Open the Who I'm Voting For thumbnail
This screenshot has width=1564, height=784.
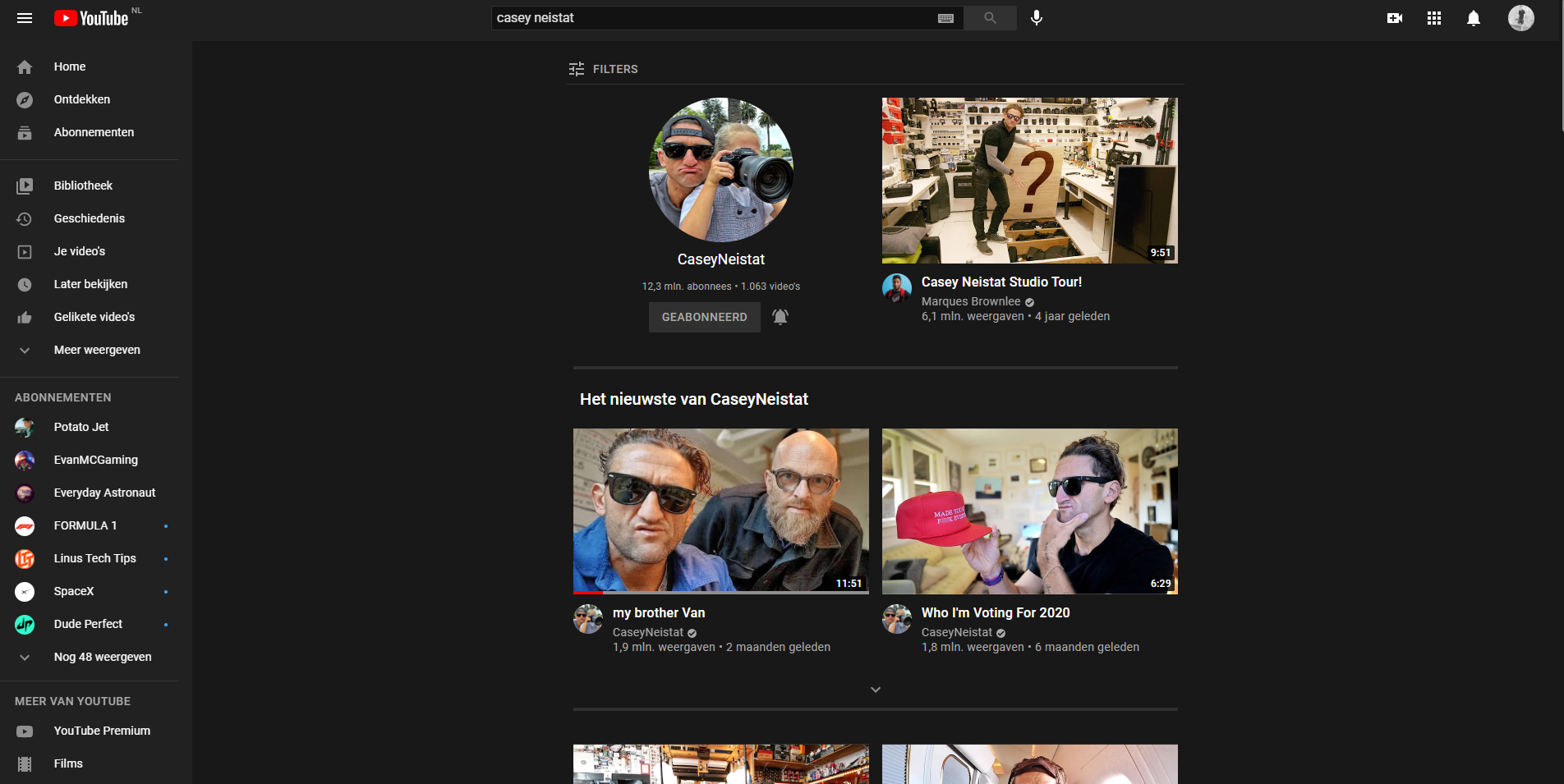[x=1030, y=511]
